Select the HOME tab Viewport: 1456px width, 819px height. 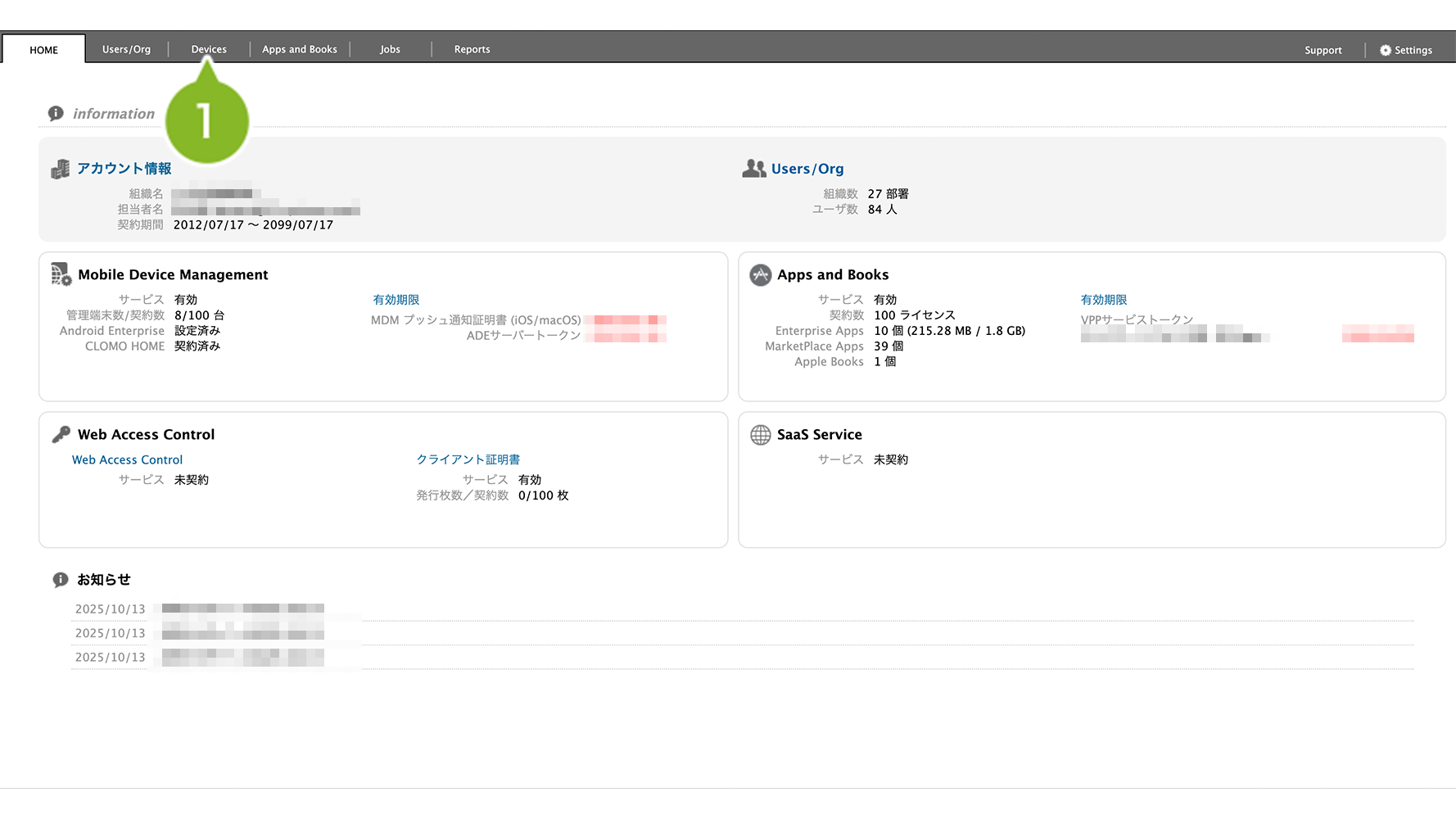(x=44, y=50)
